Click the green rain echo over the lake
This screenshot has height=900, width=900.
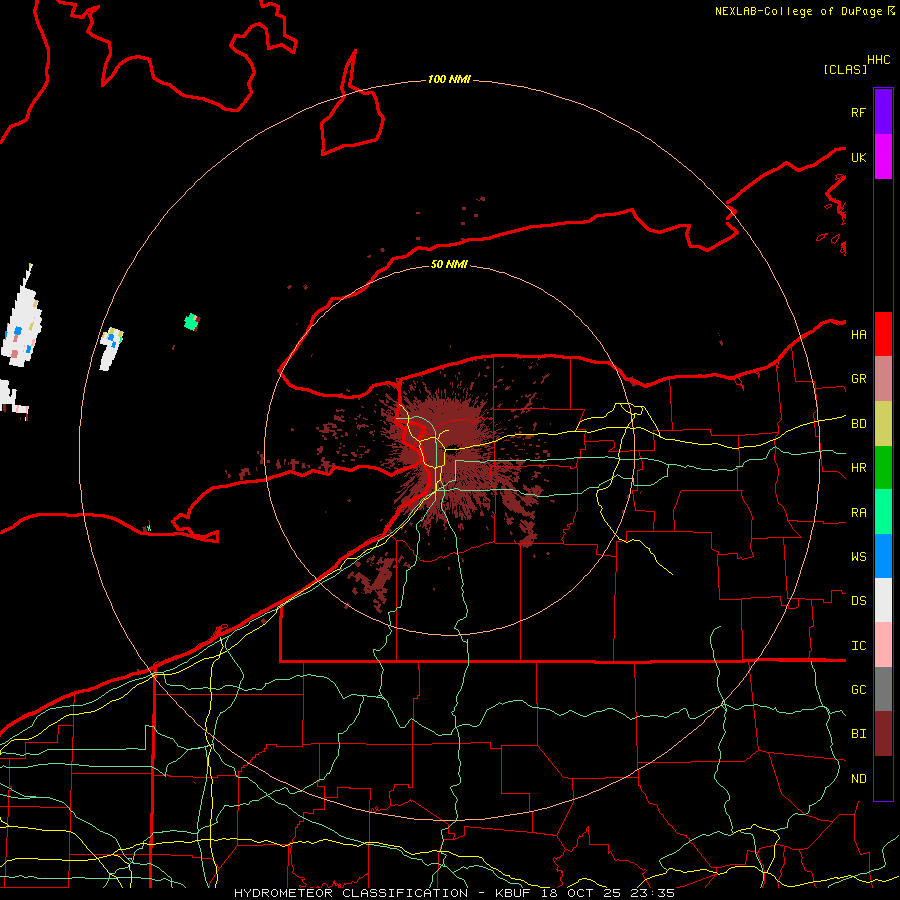[191, 322]
